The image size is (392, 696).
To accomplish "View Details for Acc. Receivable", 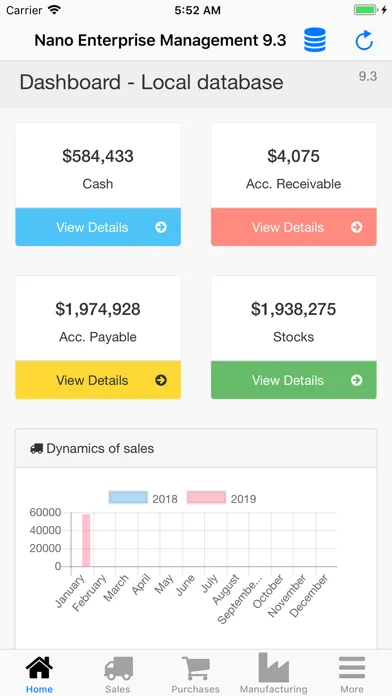I will [x=294, y=227].
